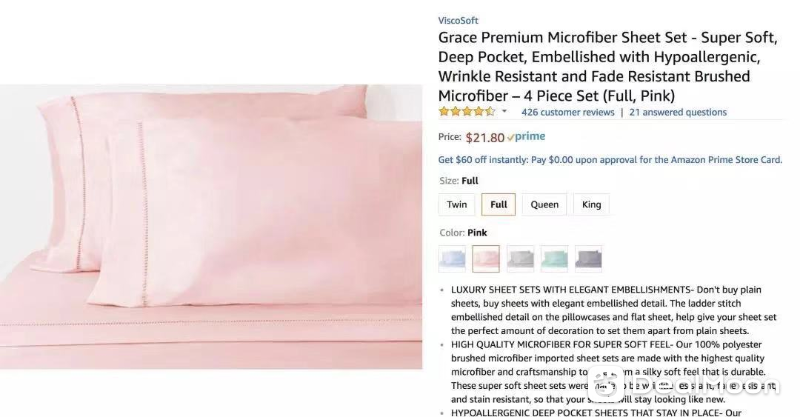Click the star rating icons
Screen dimensions: 800x417
[467, 111]
